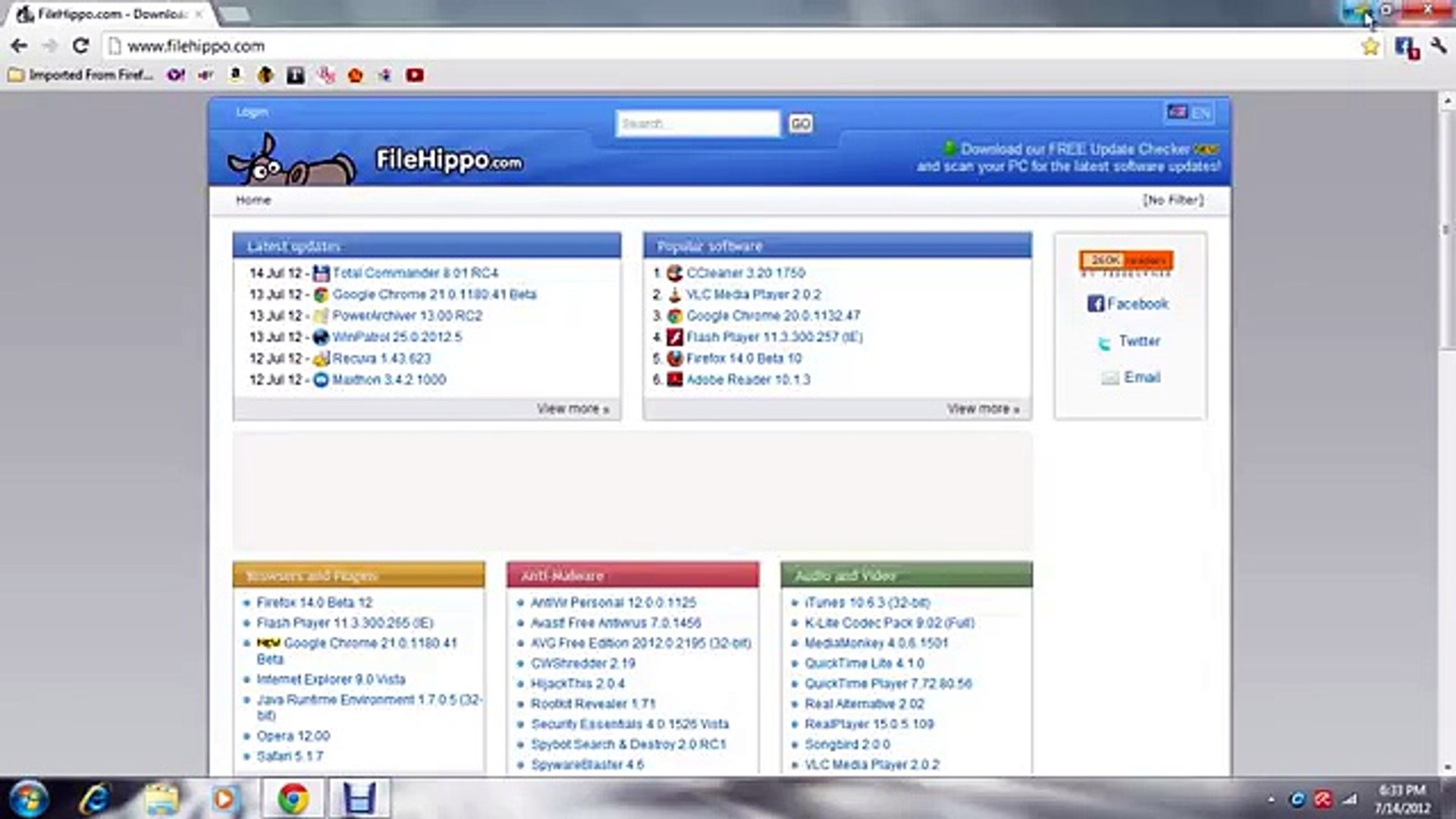This screenshot has height=819, width=1456.
Task: Click the FileHippo hippo logo
Action: point(292,161)
